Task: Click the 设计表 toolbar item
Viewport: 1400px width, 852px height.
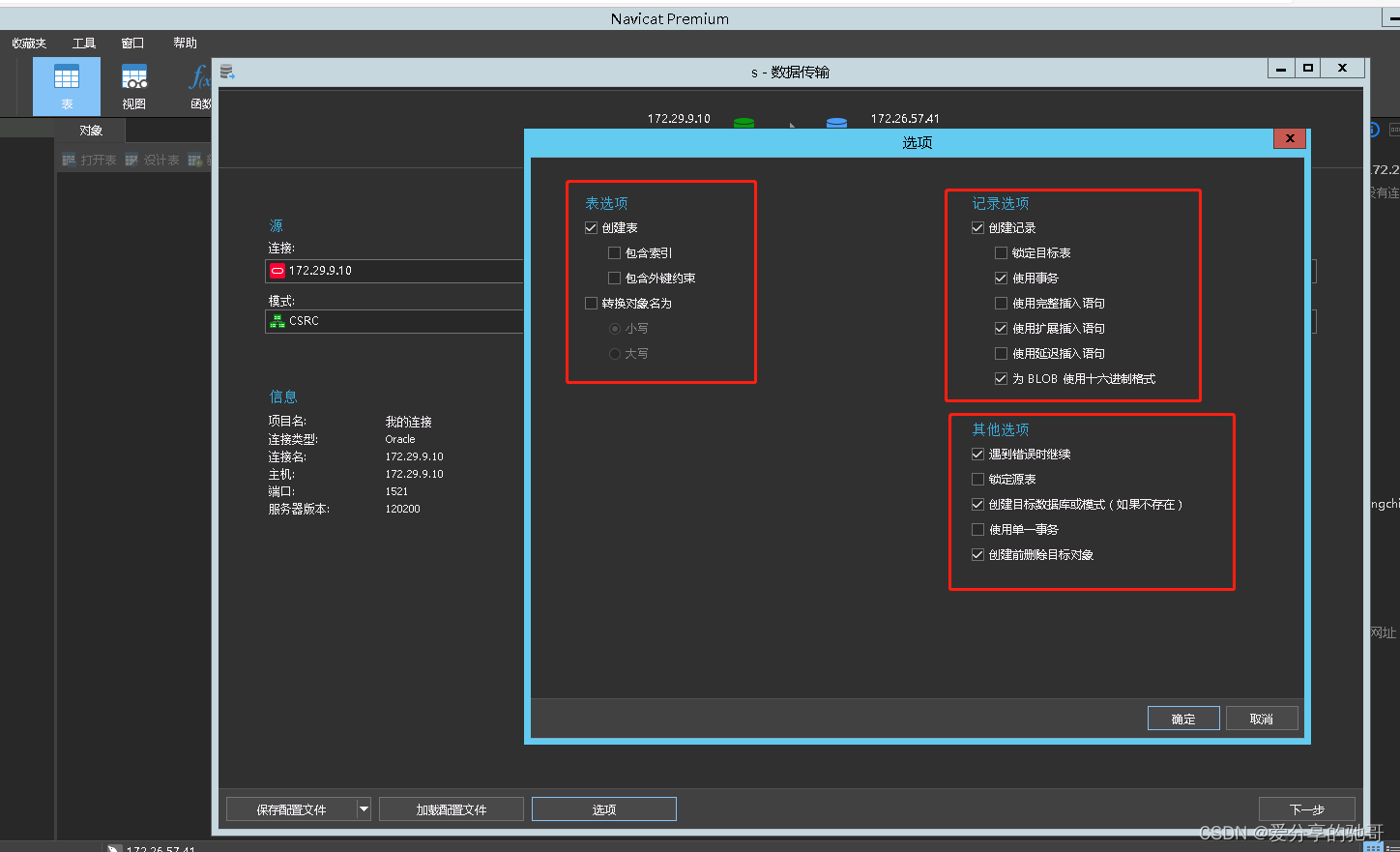Action: click(x=153, y=161)
